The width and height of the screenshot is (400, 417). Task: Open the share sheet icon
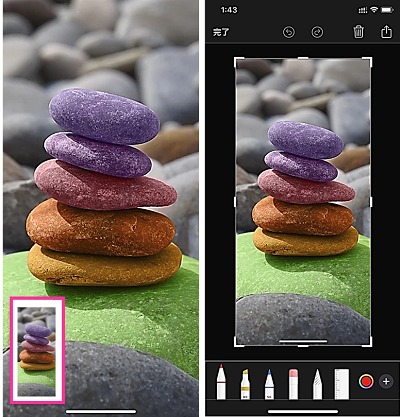386,32
